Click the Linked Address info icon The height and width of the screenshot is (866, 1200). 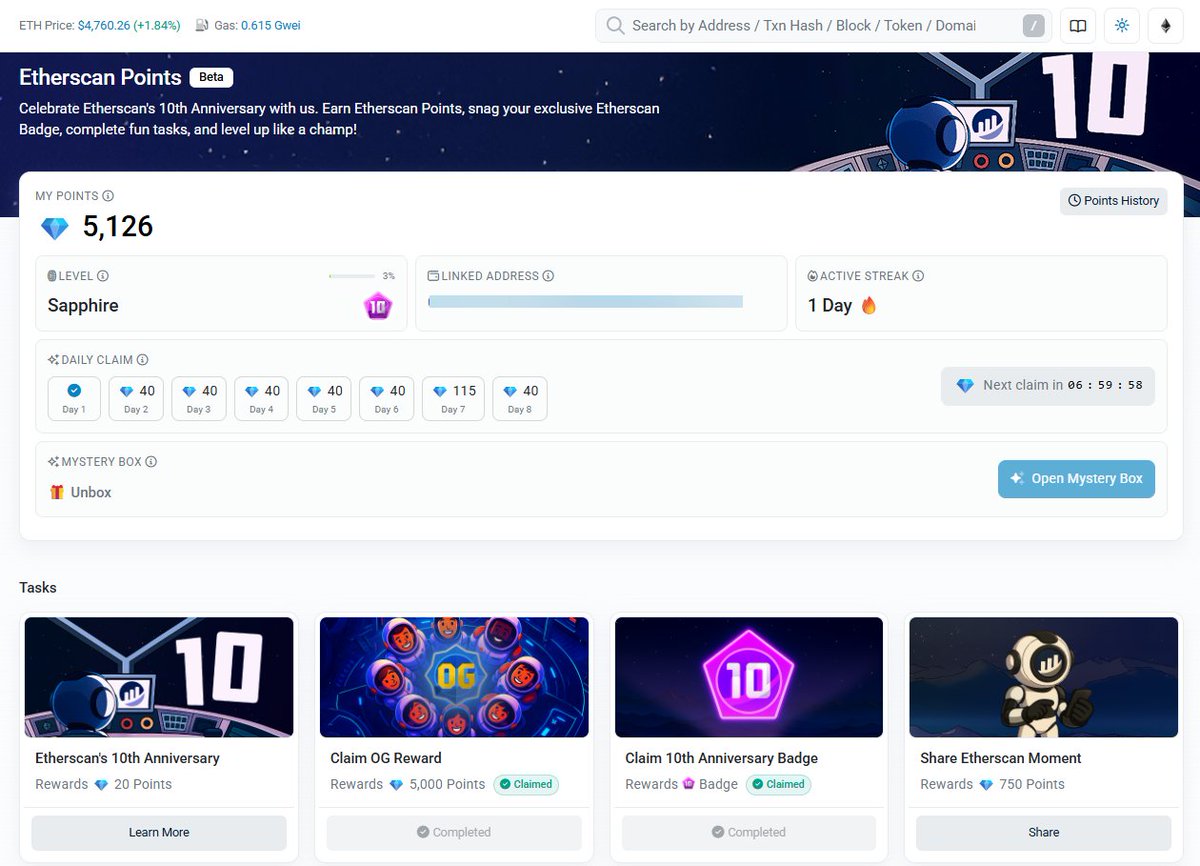[548, 276]
